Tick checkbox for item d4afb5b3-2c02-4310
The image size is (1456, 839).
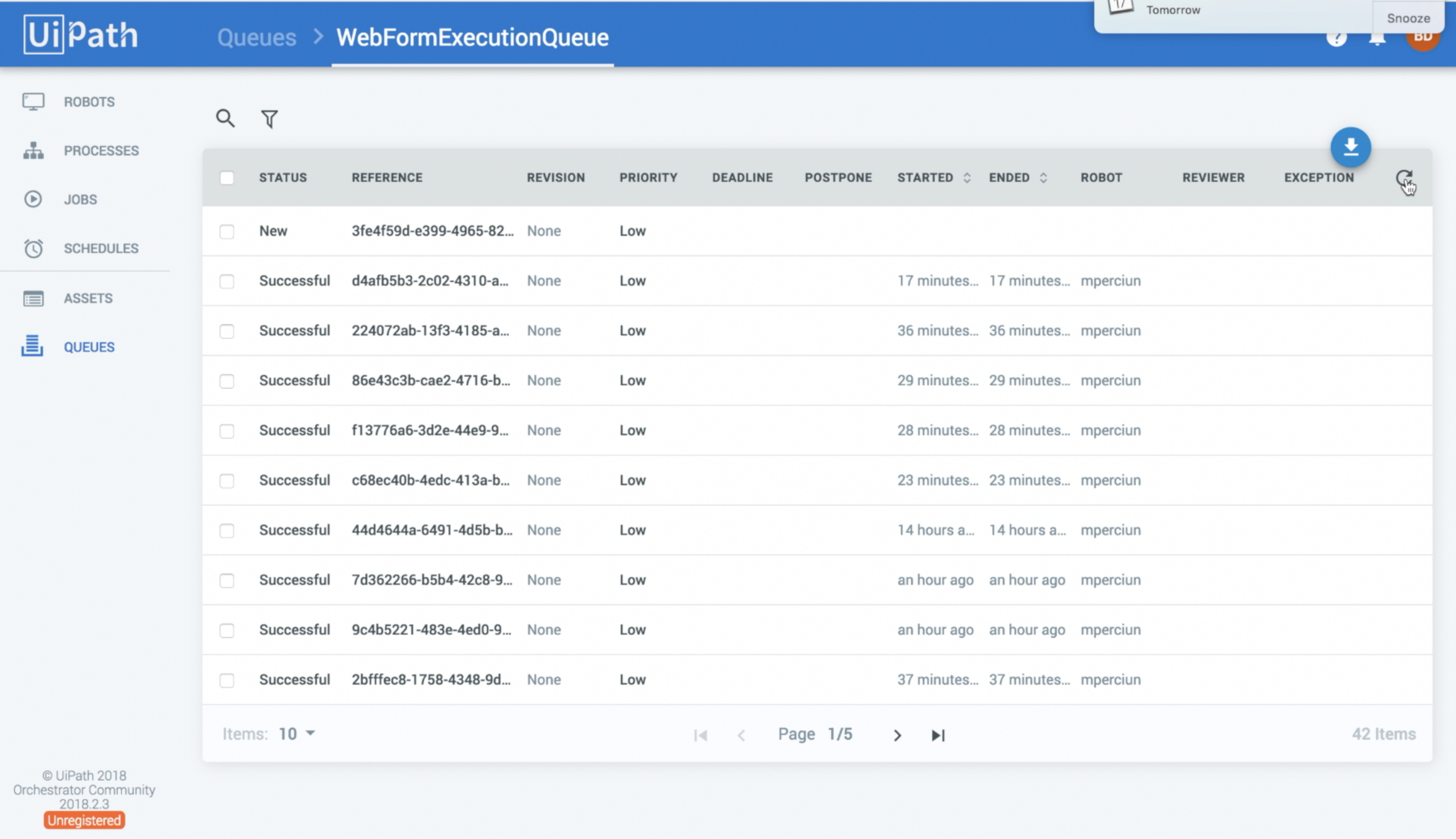(x=226, y=281)
